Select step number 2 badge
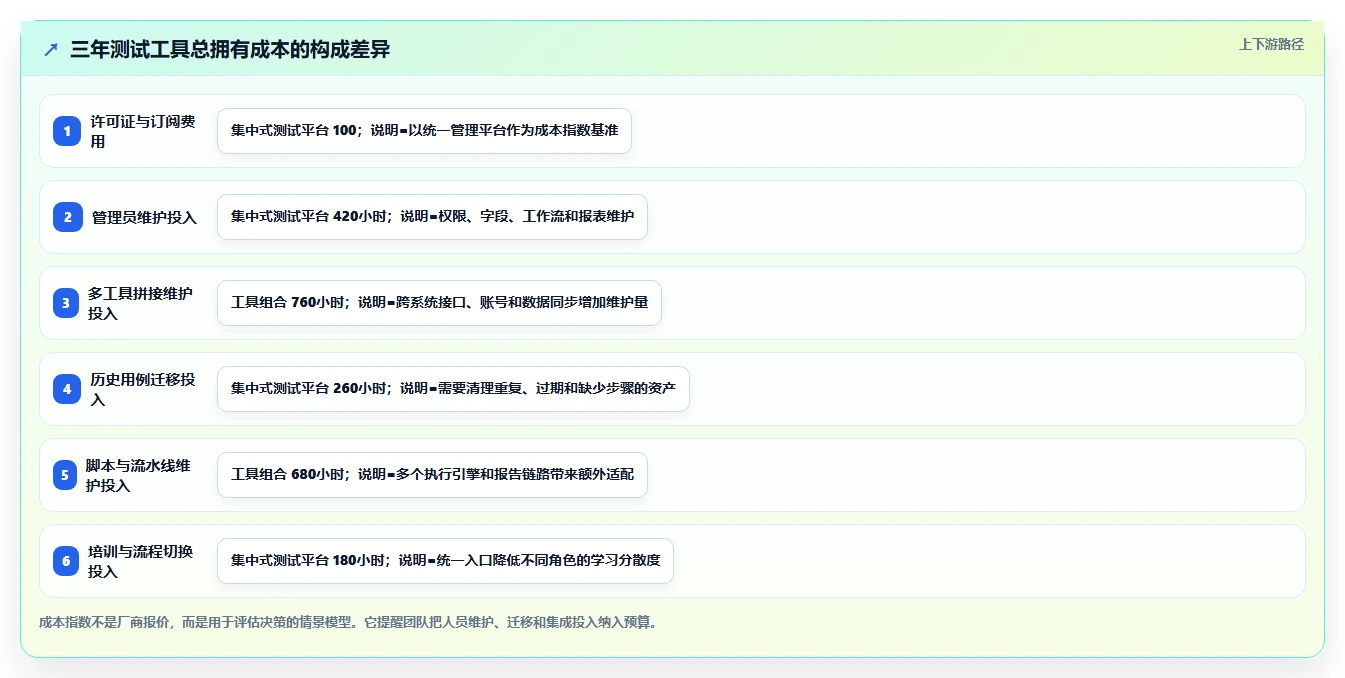 (67, 217)
